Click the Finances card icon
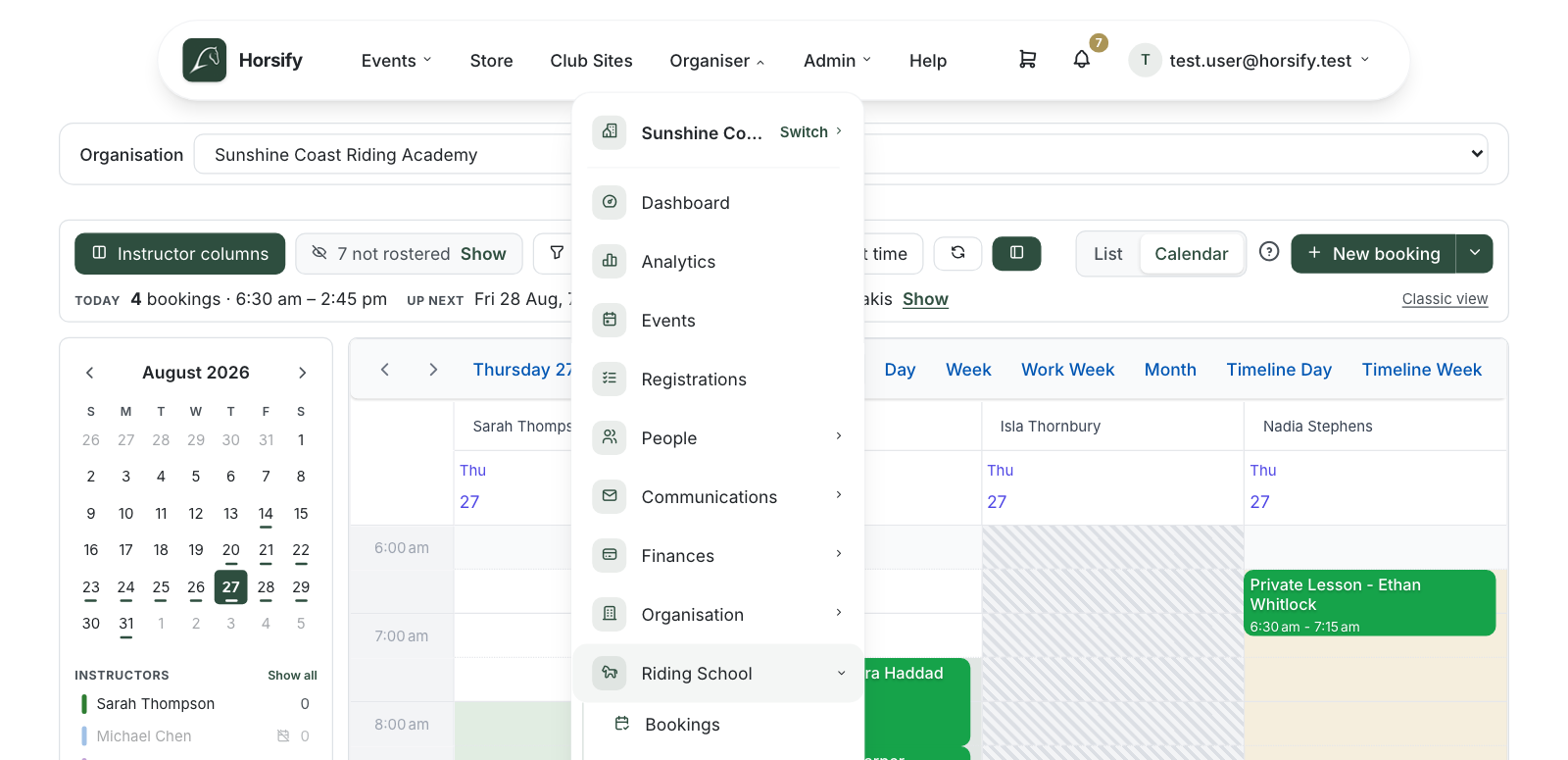Viewport: 1568px width, 760px height. pyautogui.click(x=610, y=555)
